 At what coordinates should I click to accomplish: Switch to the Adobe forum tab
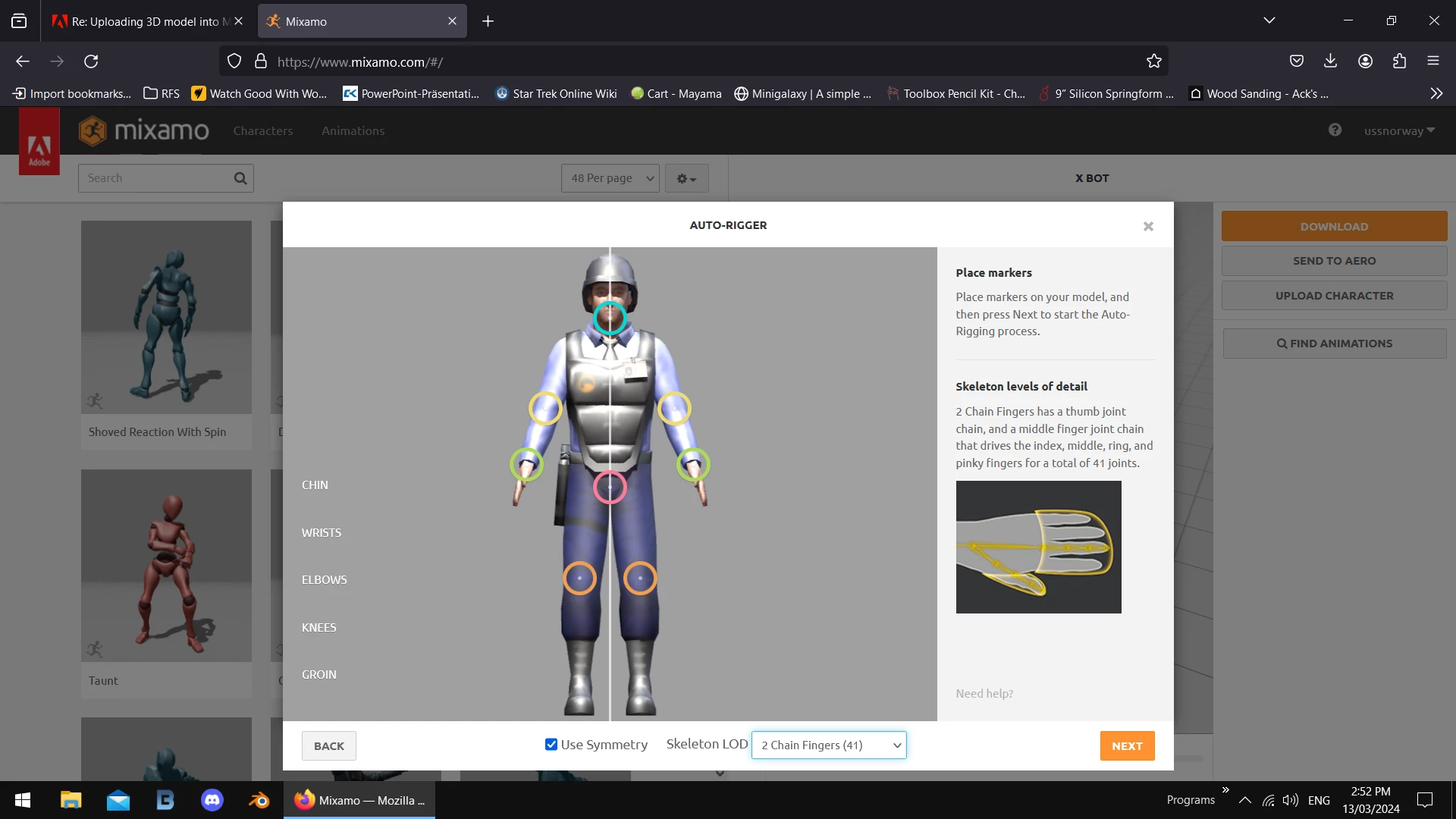pos(144,21)
